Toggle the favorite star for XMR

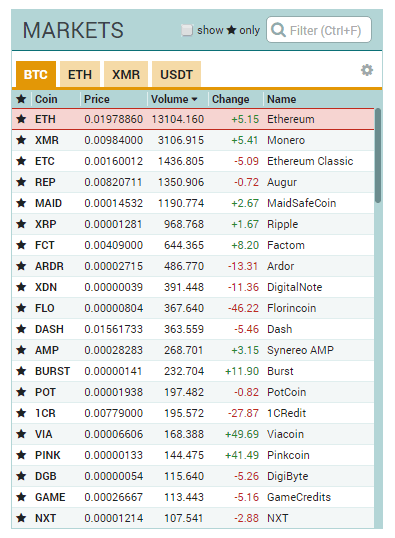tap(21, 140)
